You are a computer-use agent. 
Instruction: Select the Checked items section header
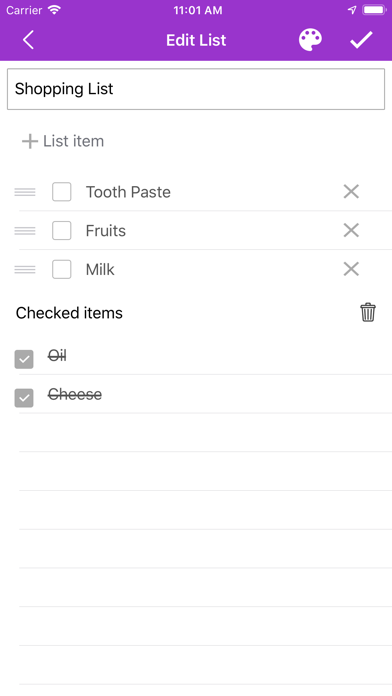click(69, 313)
